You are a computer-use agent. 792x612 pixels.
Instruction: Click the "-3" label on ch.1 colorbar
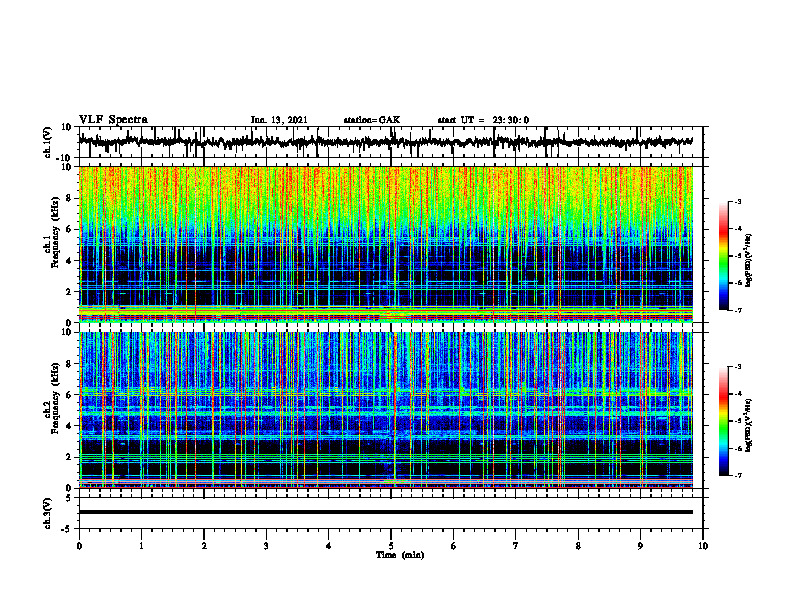pos(738,201)
